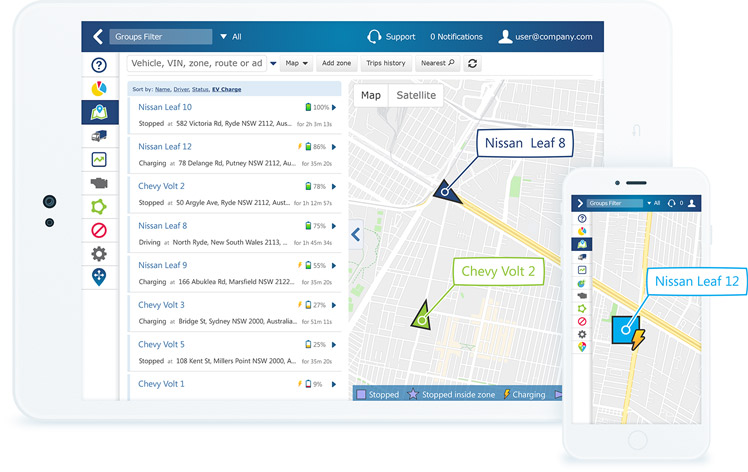The width and height of the screenshot is (748, 472).
Task: Click the back chevron in the tablet header
Action: pyautogui.click(x=98, y=36)
